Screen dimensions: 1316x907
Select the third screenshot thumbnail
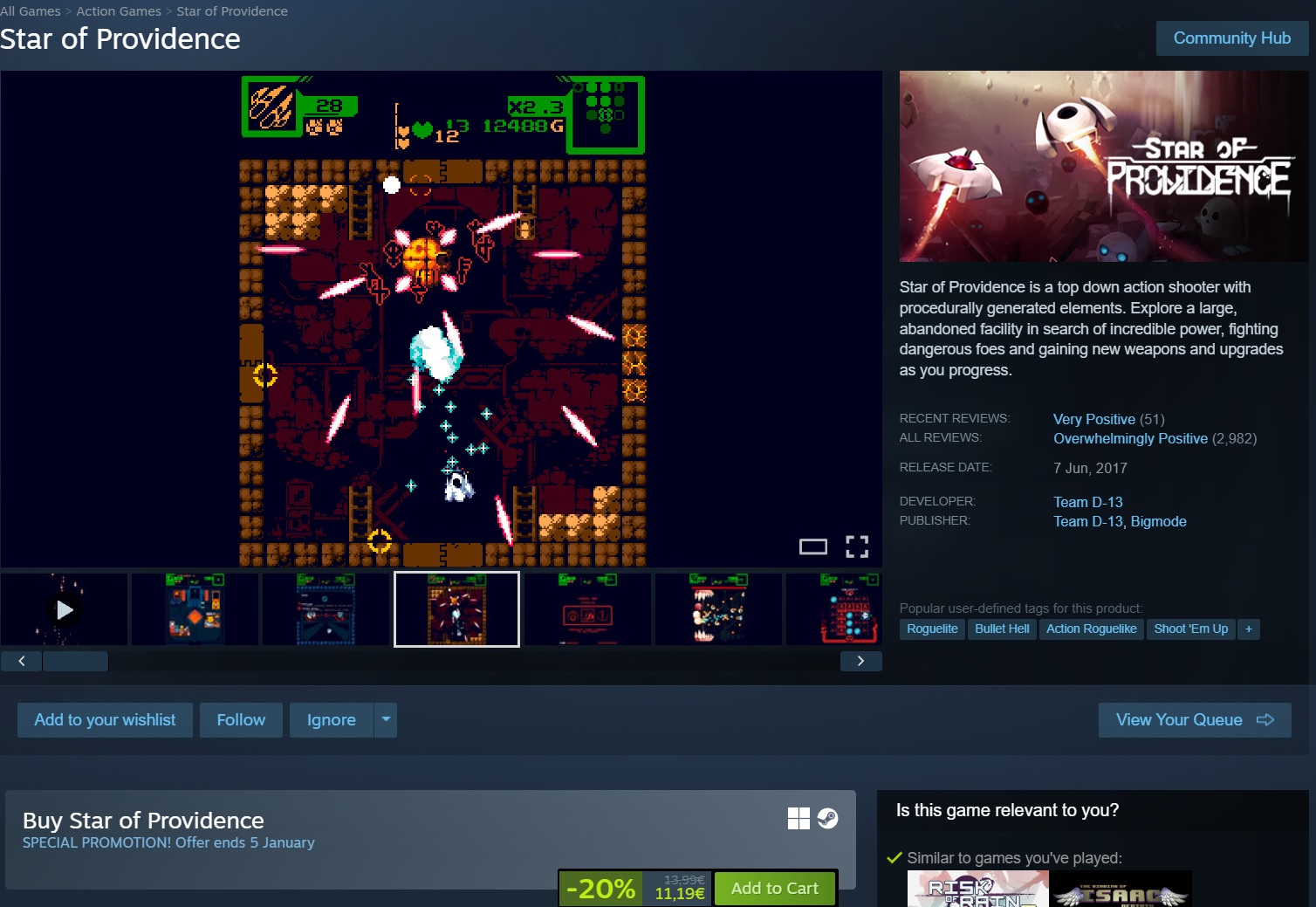tap(326, 609)
